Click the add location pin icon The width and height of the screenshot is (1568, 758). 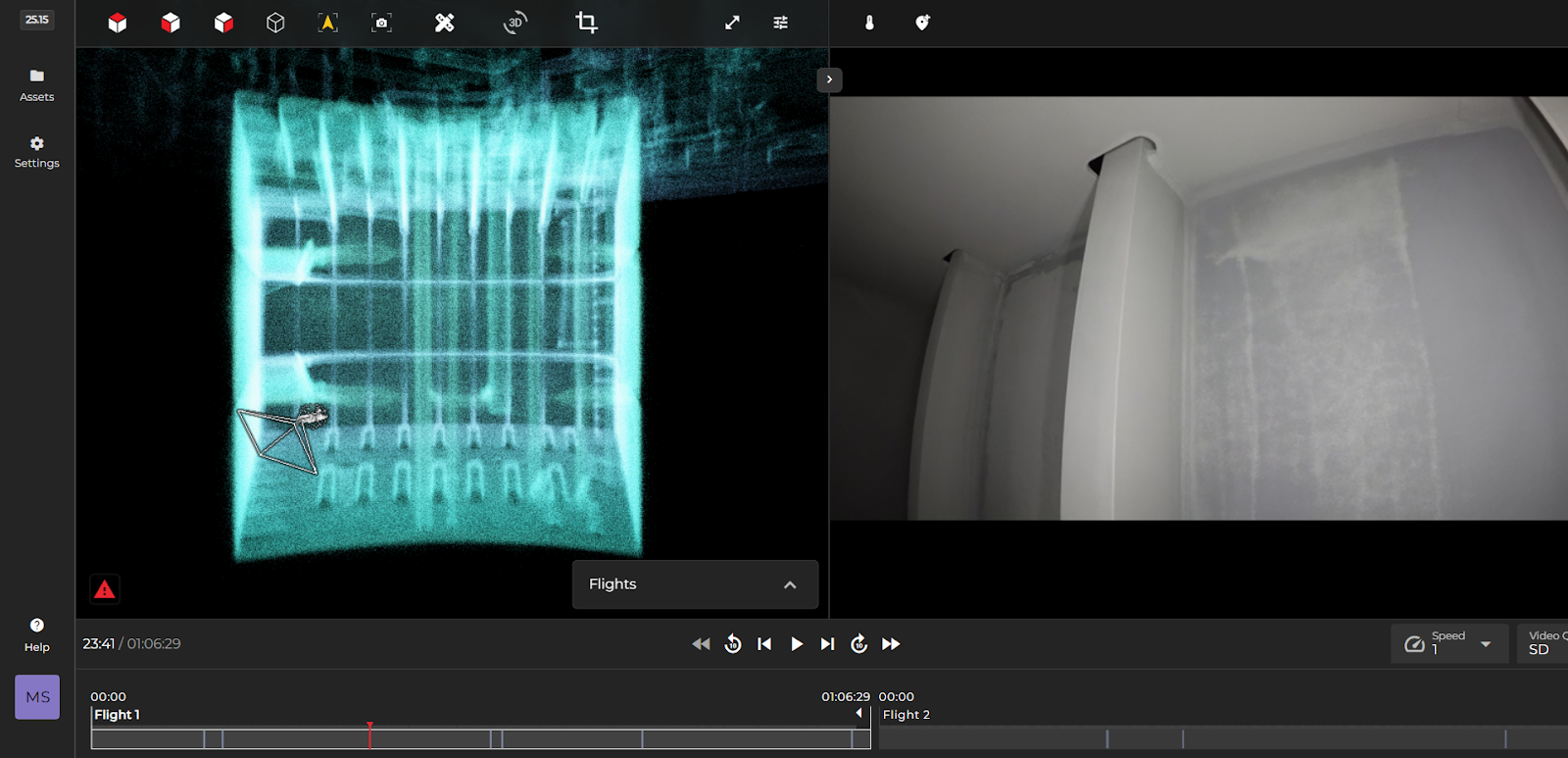point(922,23)
